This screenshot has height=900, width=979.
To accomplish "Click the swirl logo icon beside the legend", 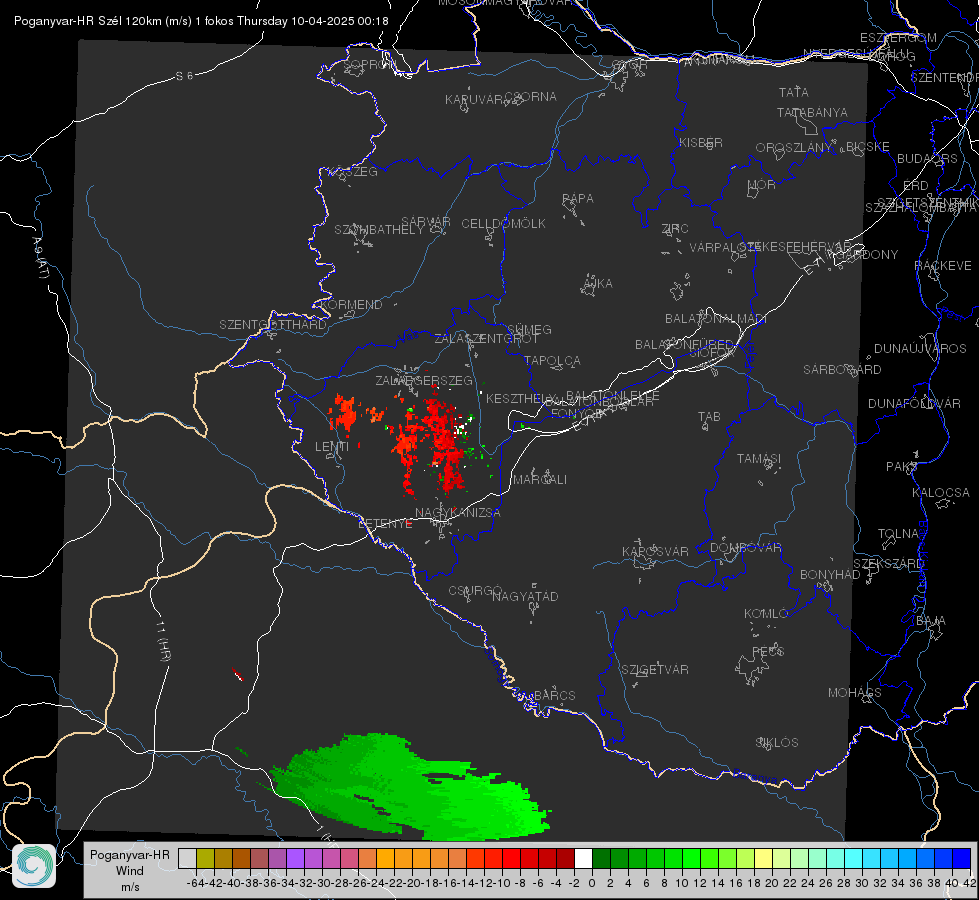I will point(34,866).
